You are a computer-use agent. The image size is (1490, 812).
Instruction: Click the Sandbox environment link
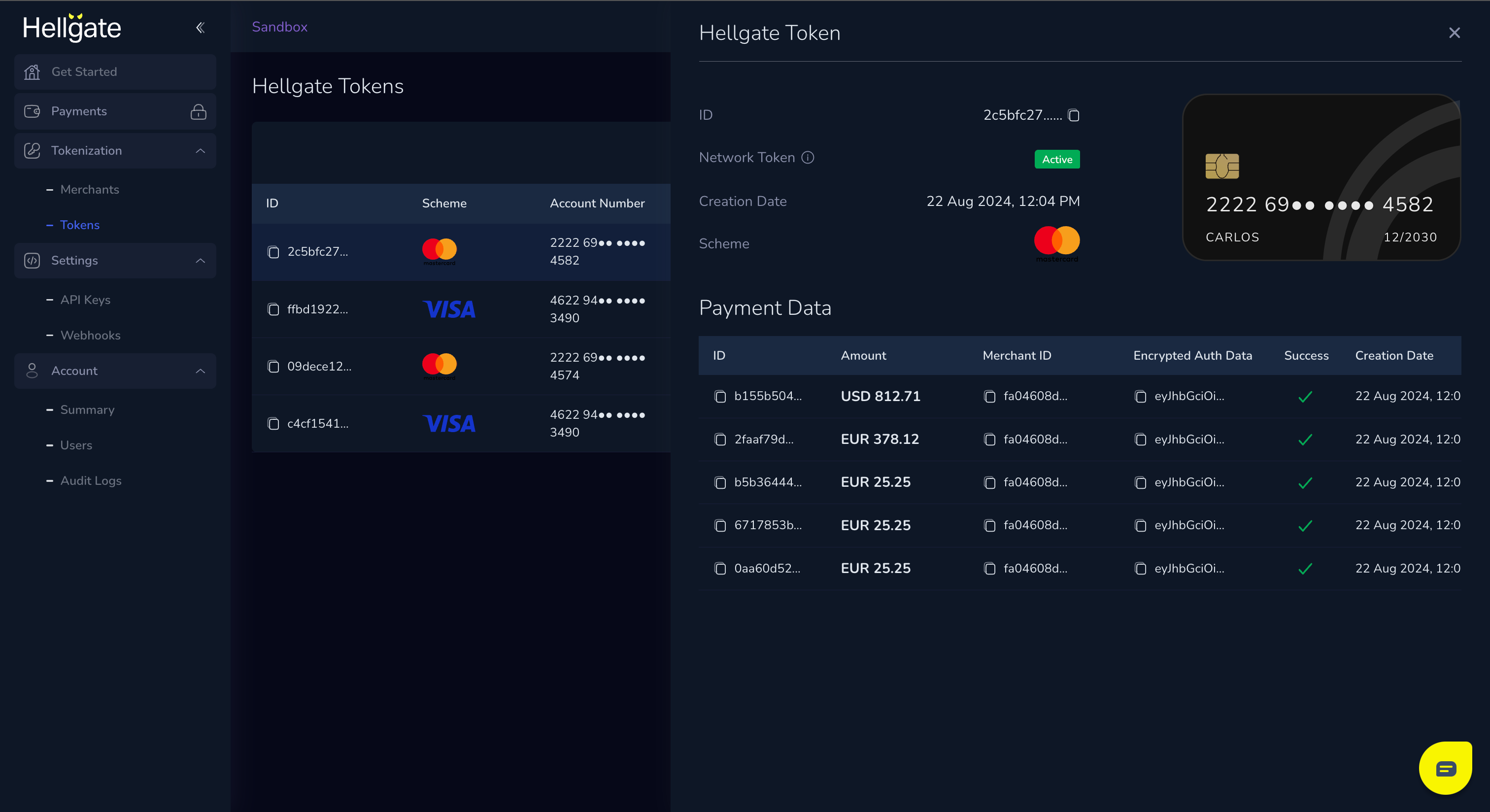[x=279, y=27]
